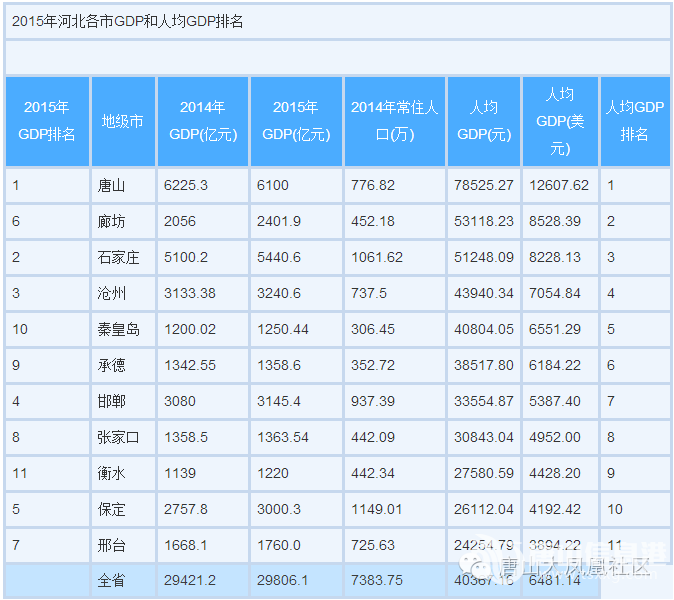Click the 唐山 city cell
Image resolution: width=674 pixels, height=600 pixels.
click(x=112, y=185)
